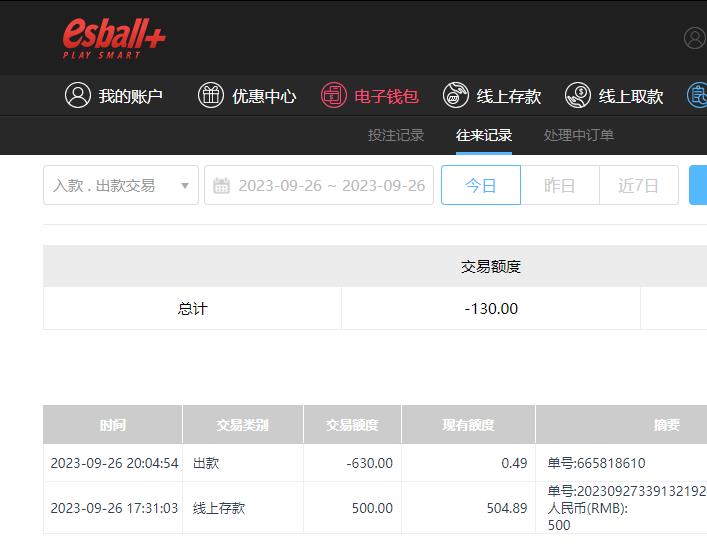This screenshot has width=707, height=556.
Task: Expand the 入款.出款交易 dropdown
Action: [121, 185]
